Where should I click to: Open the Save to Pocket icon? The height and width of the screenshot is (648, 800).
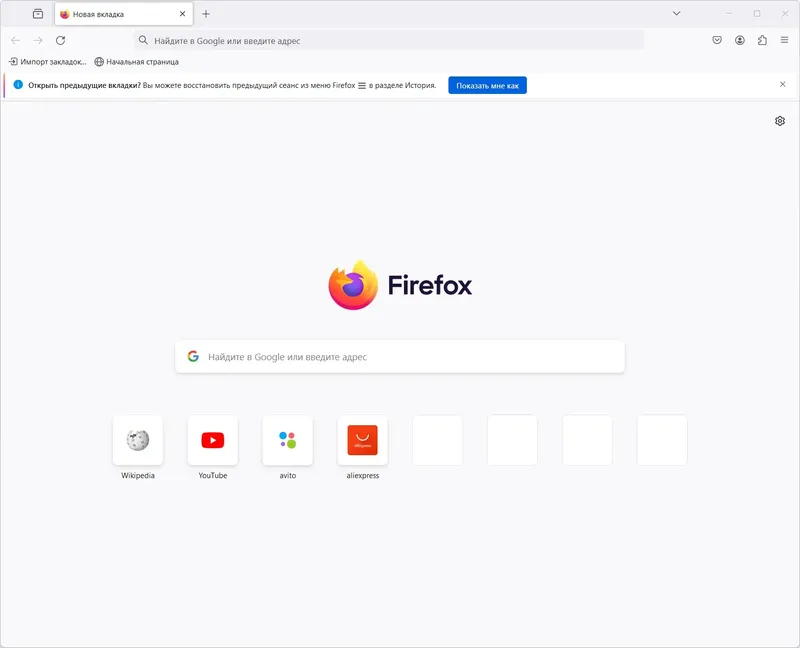(717, 40)
